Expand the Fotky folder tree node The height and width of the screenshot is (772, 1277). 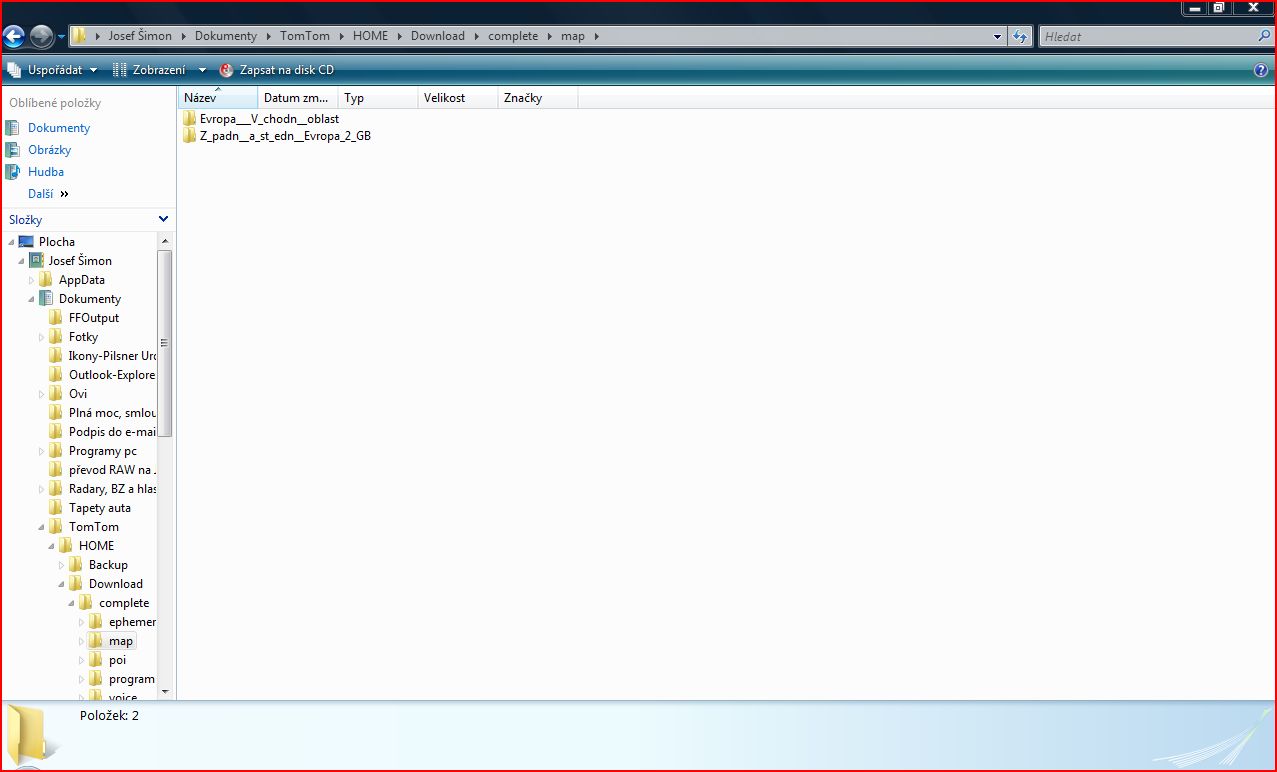pos(42,338)
